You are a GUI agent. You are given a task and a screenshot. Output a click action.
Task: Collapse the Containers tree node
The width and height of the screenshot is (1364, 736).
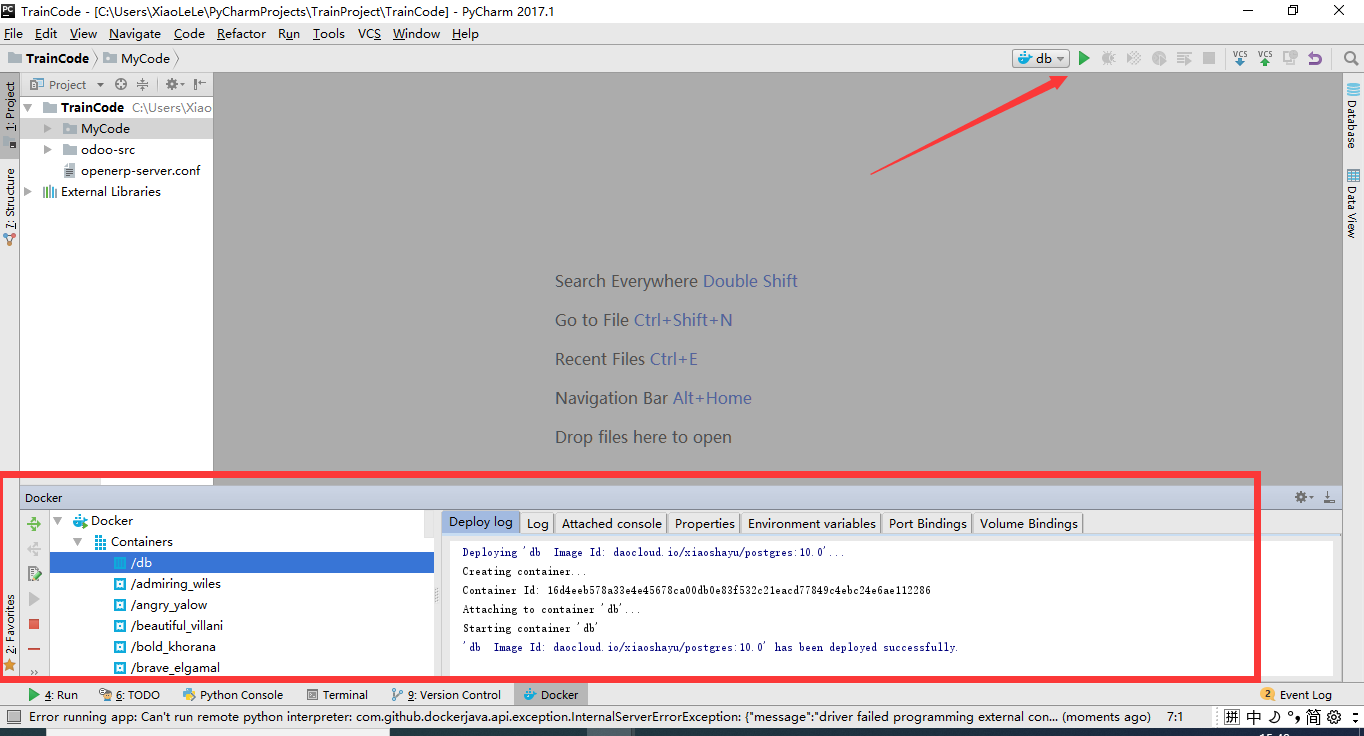[77, 541]
